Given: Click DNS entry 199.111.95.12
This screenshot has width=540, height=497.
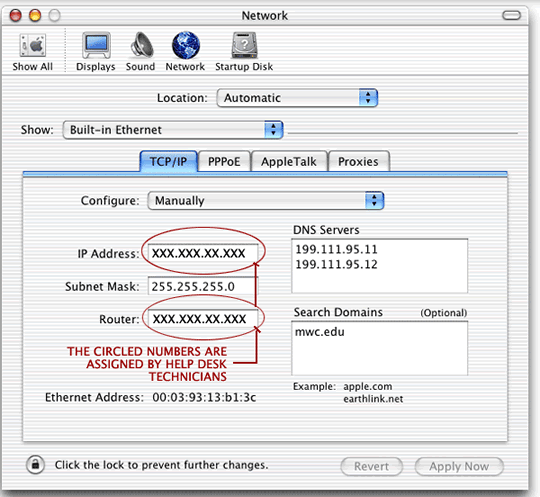Looking at the screenshot, I should pyautogui.click(x=336, y=265).
